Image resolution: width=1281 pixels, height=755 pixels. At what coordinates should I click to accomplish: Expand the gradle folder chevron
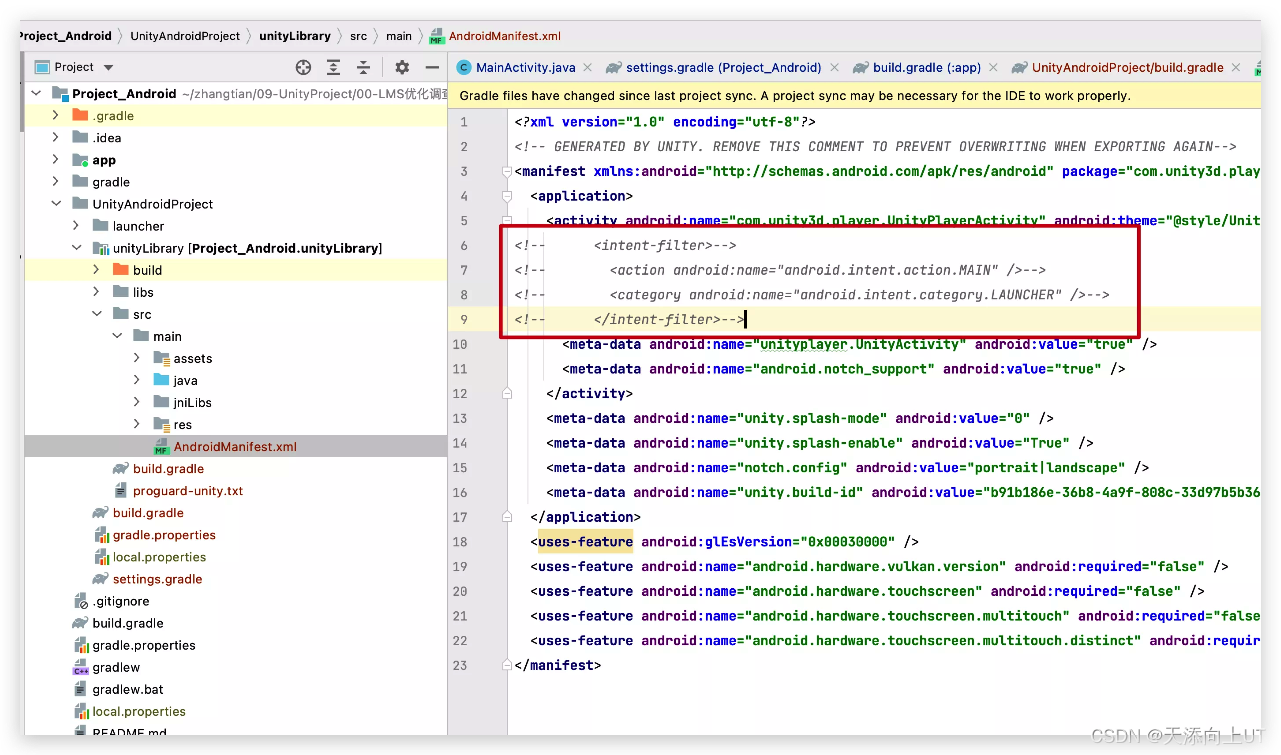point(56,182)
